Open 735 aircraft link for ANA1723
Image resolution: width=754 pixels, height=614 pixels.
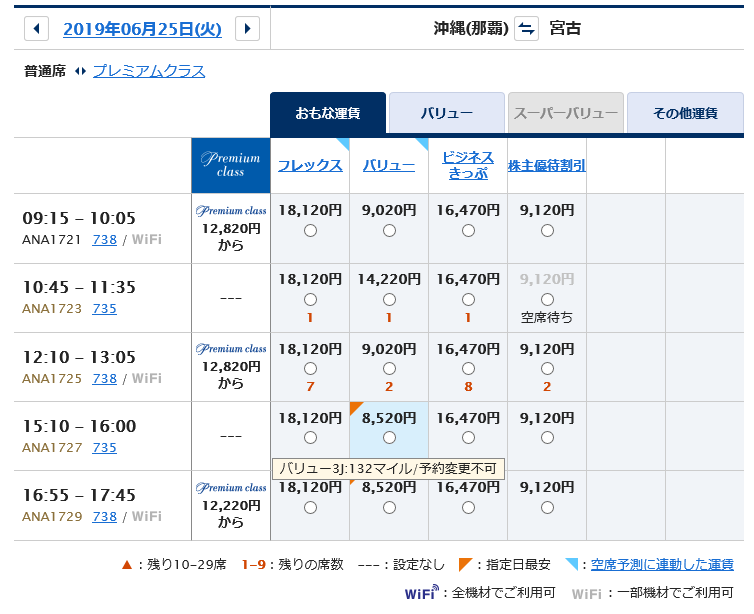coord(104,308)
